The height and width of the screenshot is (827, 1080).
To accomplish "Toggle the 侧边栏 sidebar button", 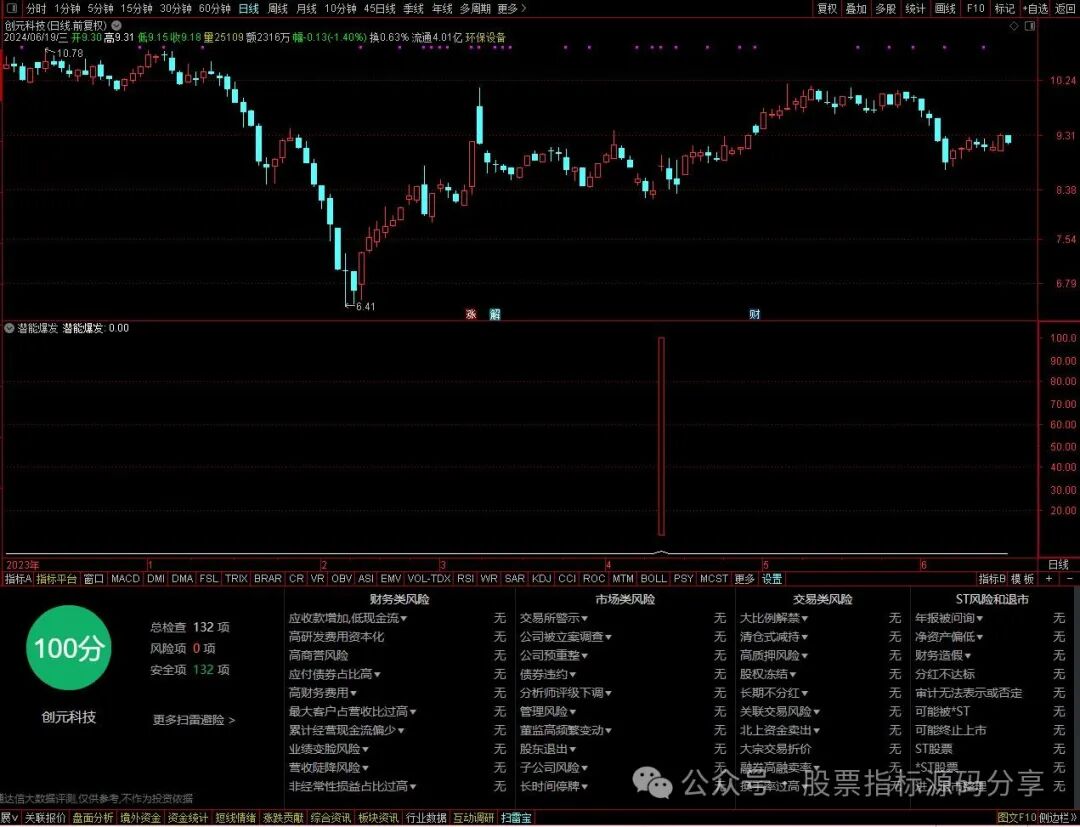I will tap(1058, 818).
